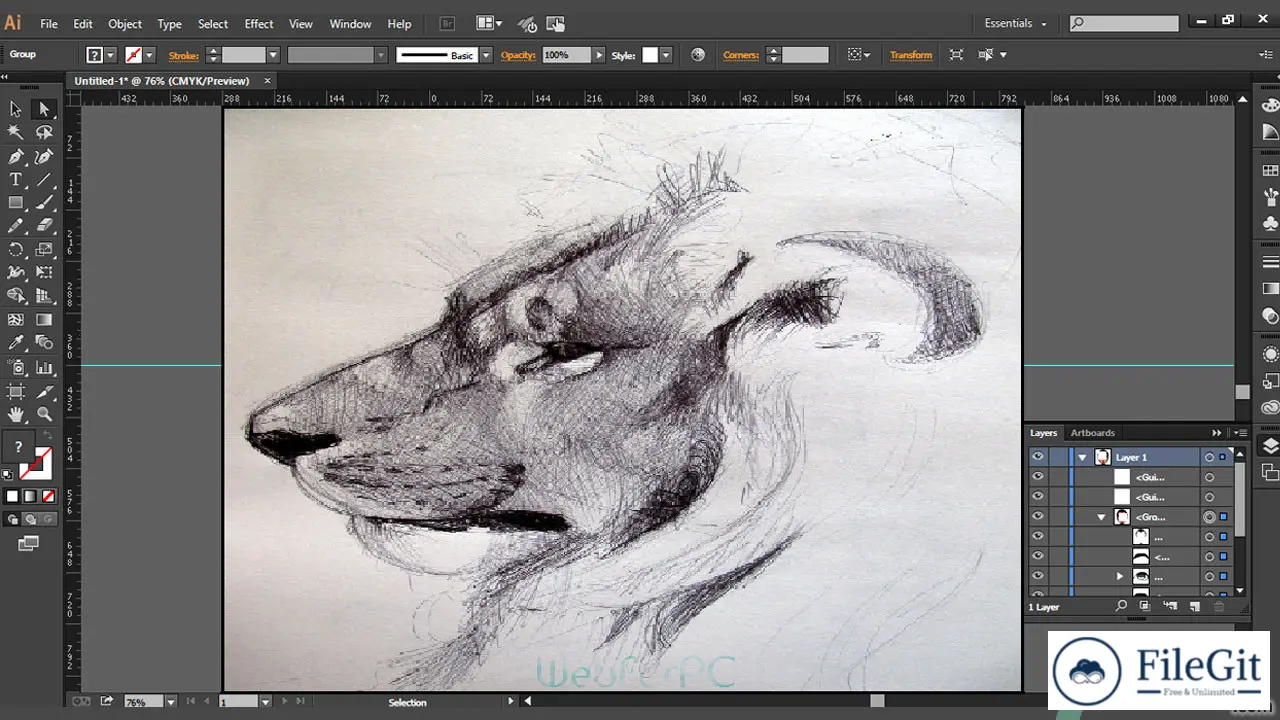Click the Stroke label link

183,55
